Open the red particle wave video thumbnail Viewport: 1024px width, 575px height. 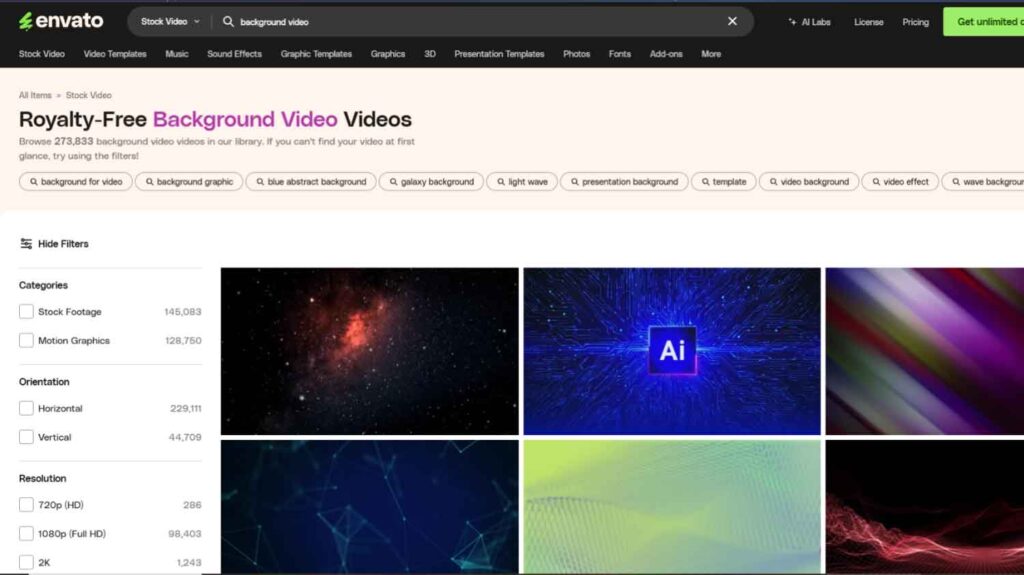[x=925, y=507]
